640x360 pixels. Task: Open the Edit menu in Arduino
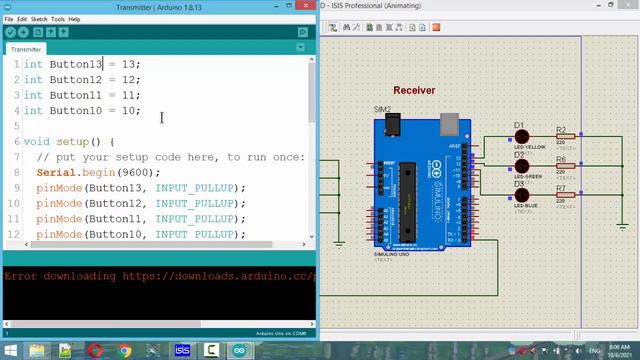(x=22, y=19)
